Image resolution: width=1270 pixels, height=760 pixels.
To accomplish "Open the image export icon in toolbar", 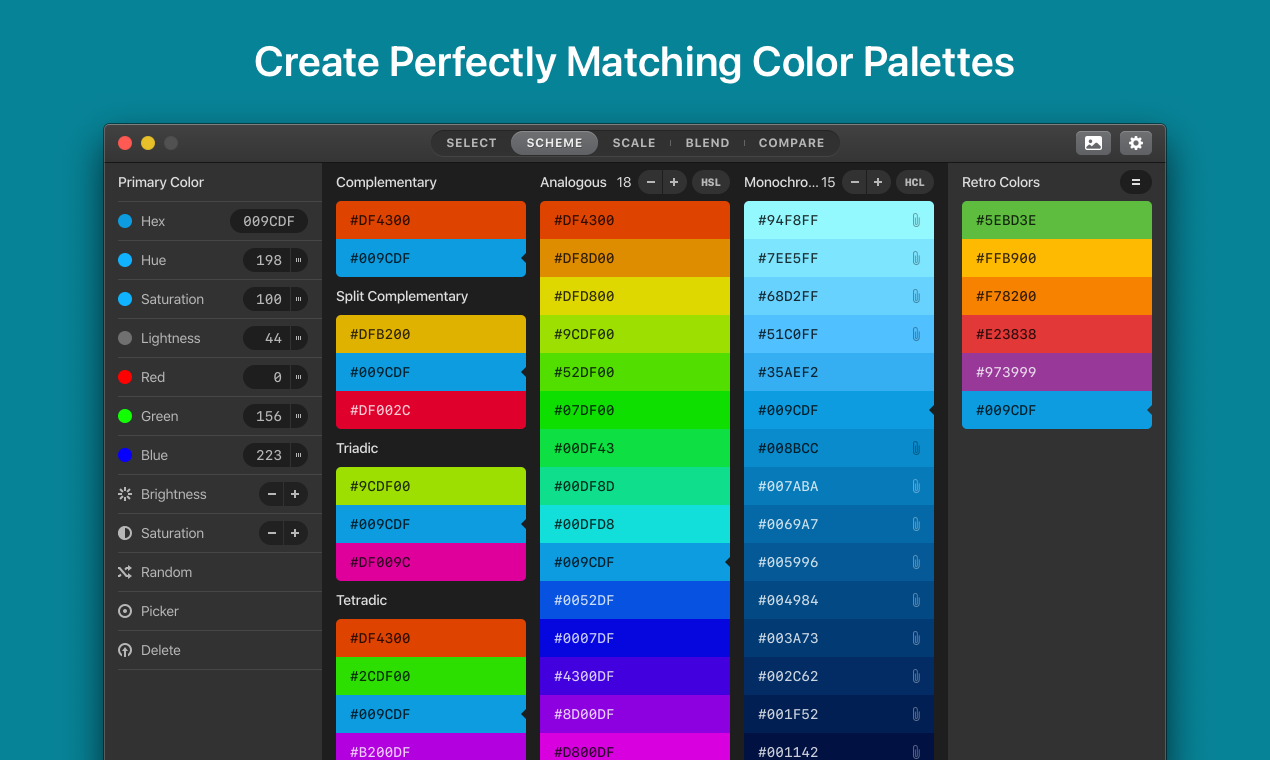I will pyautogui.click(x=1093, y=143).
